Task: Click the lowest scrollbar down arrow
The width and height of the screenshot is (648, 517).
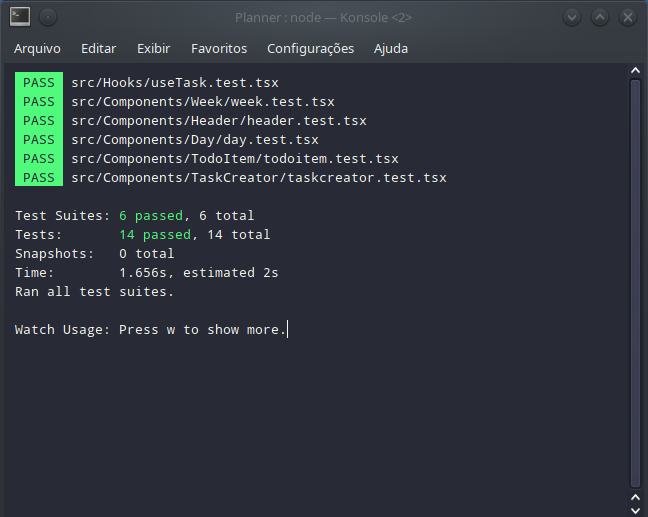Action: tap(636, 511)
